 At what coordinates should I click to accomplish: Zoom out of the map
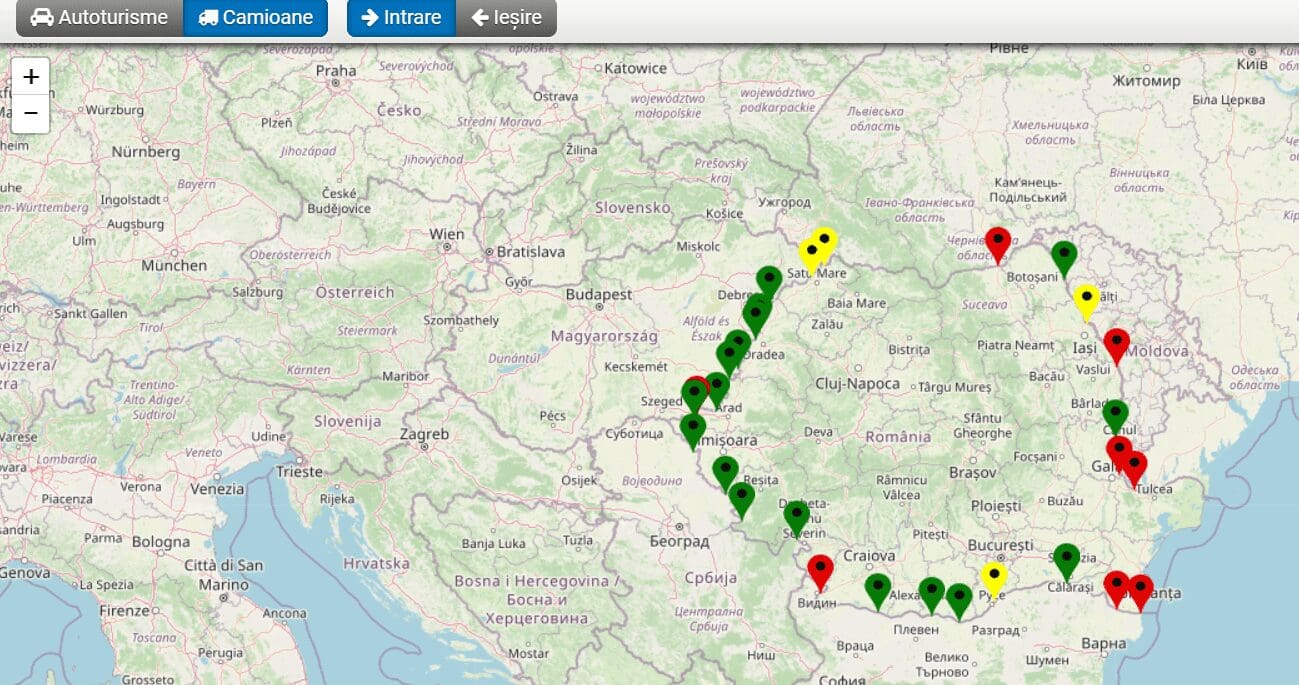point(31,114)
